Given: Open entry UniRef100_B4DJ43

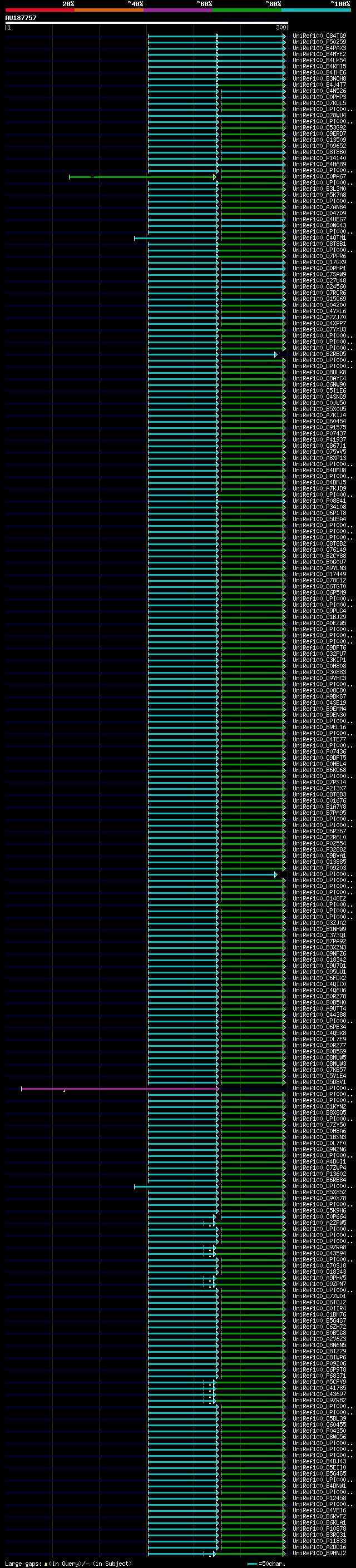Looking at the screenshot, I should click(x=319, y=1461).
